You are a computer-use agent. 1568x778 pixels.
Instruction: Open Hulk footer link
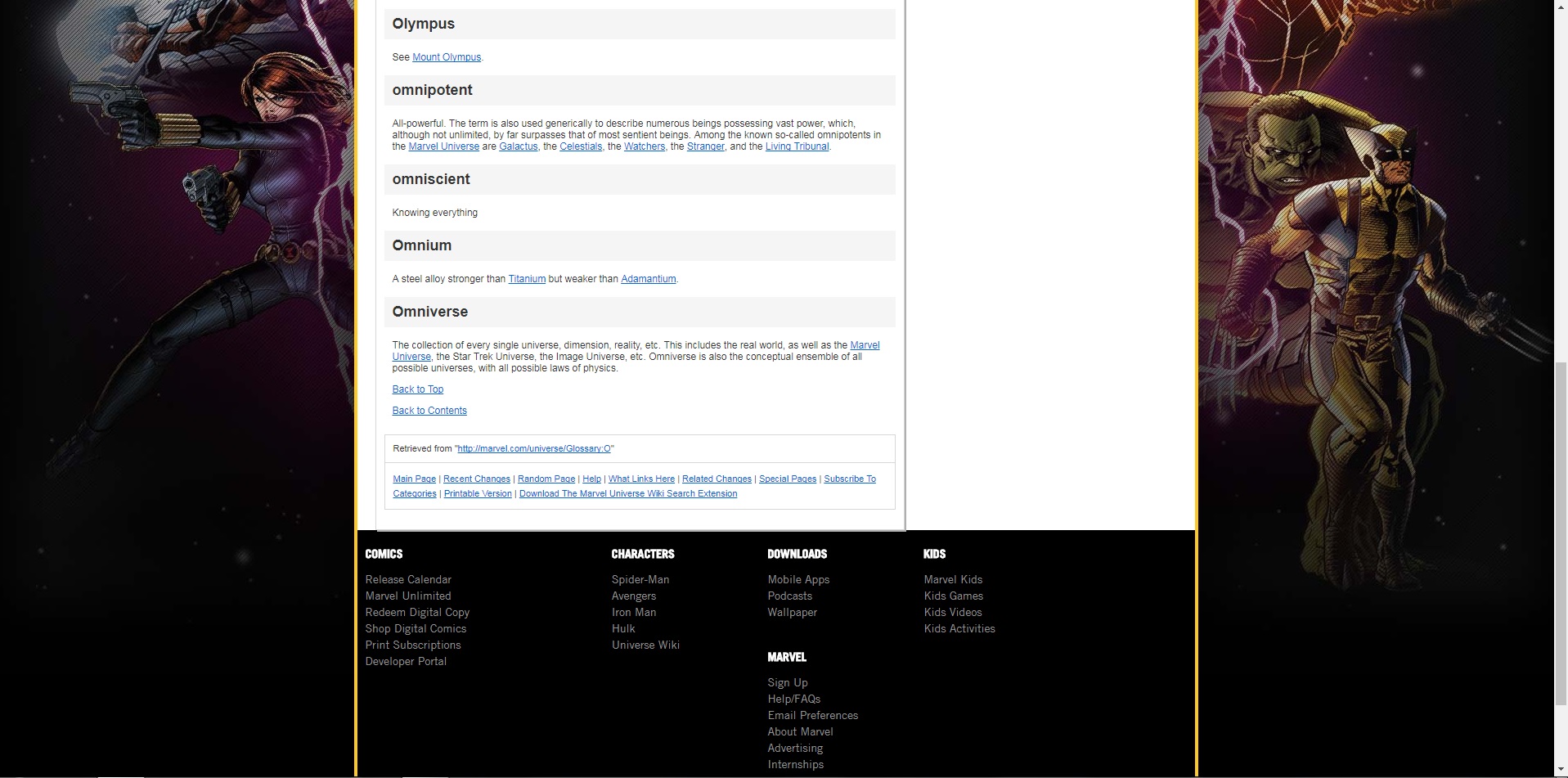pyautogui.click(x=623, y=628)
